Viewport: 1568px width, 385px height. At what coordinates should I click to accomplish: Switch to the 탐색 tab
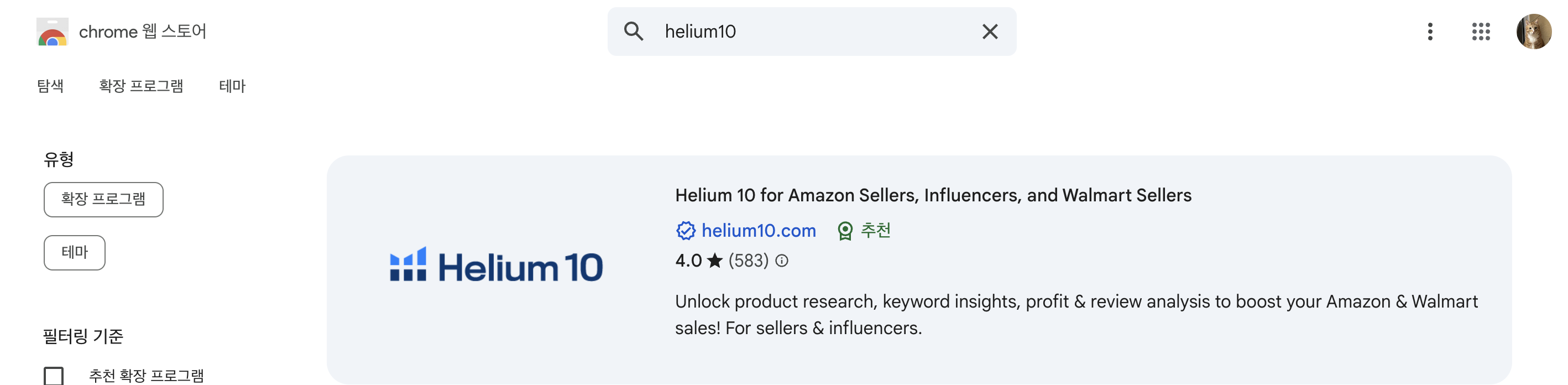coord(50,86)
